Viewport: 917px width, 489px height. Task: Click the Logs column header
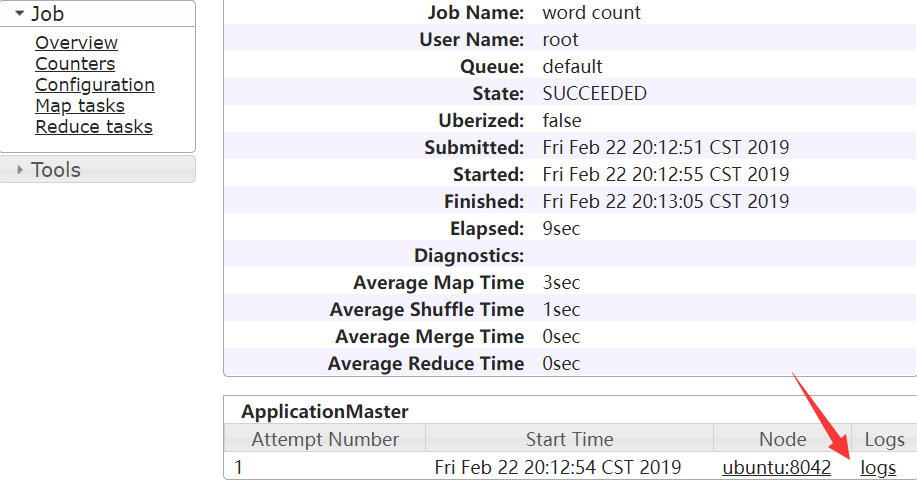(x=884, y=439)
